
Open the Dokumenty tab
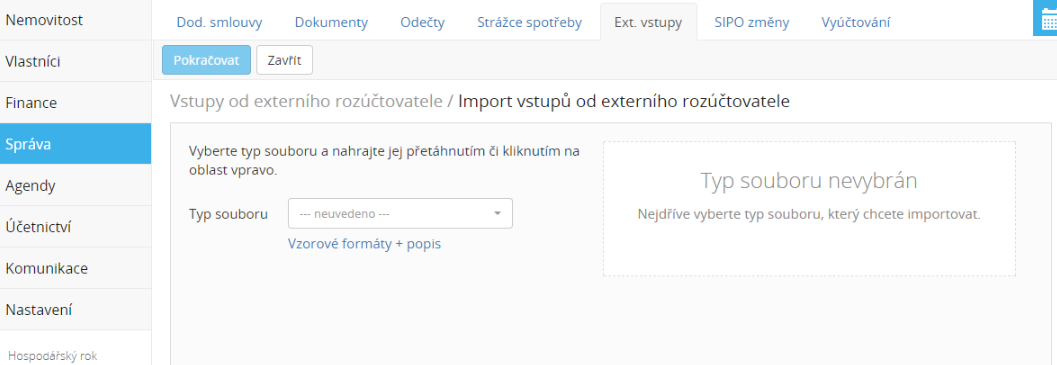click(331, 22)
